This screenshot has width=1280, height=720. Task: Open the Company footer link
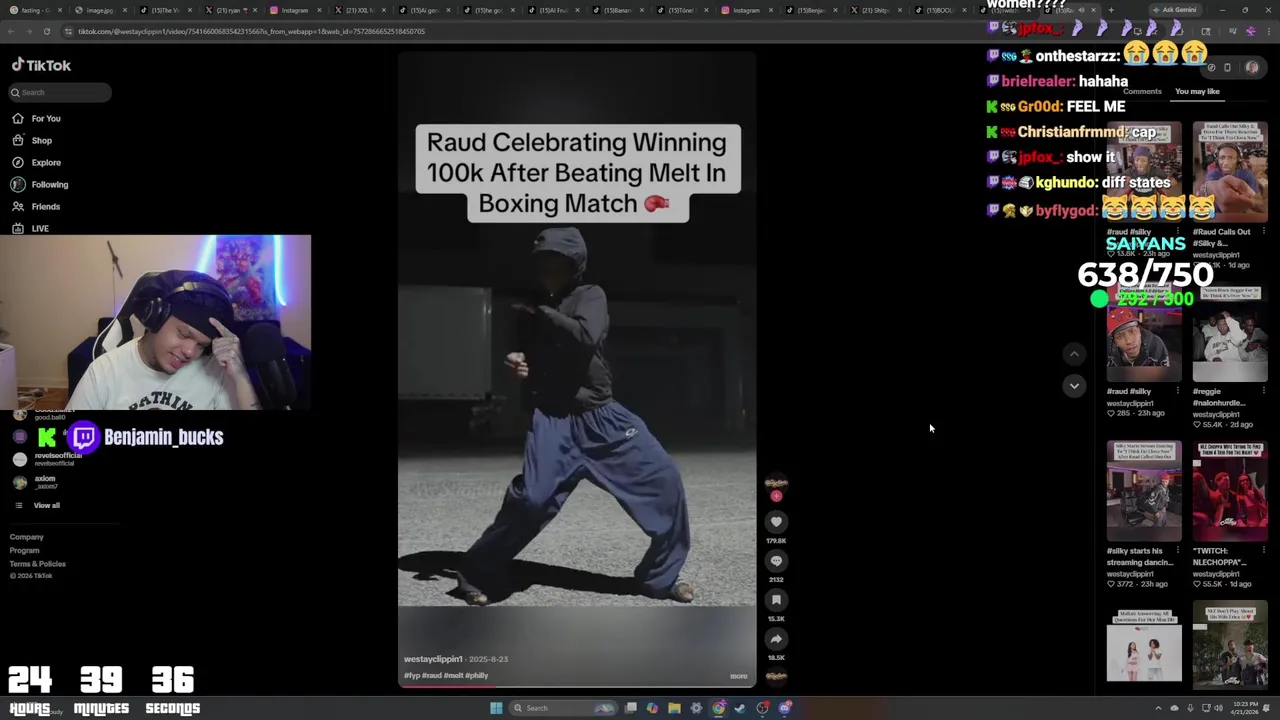coord(27,537)
